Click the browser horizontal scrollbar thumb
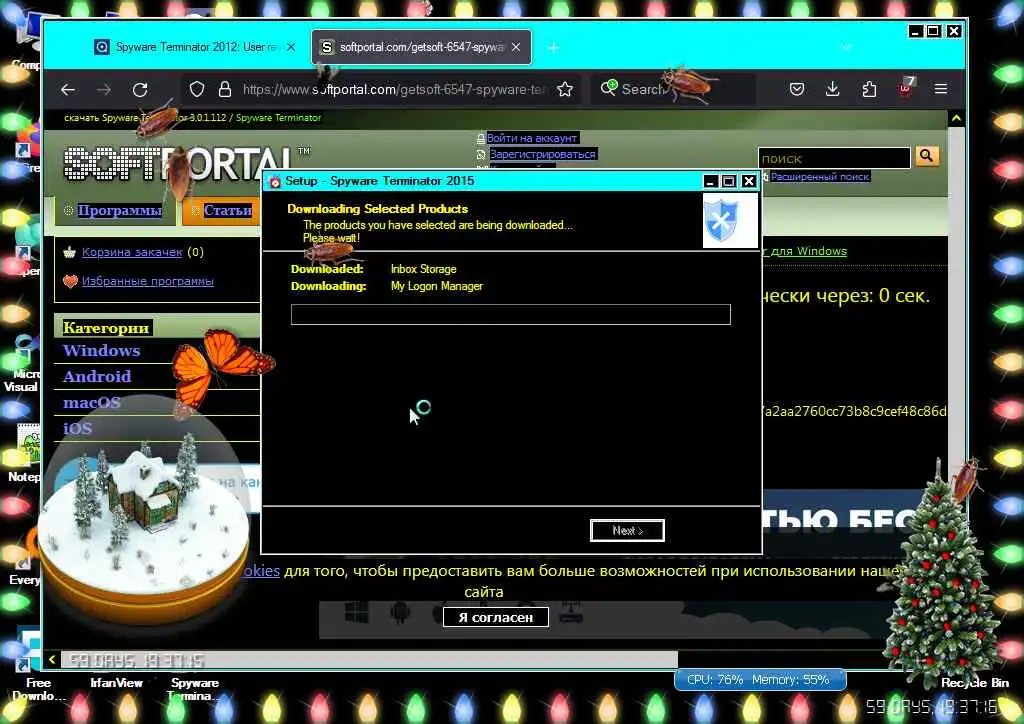Screen dimensions: 1024x724 pyautogui.click(x=369, y=659)
